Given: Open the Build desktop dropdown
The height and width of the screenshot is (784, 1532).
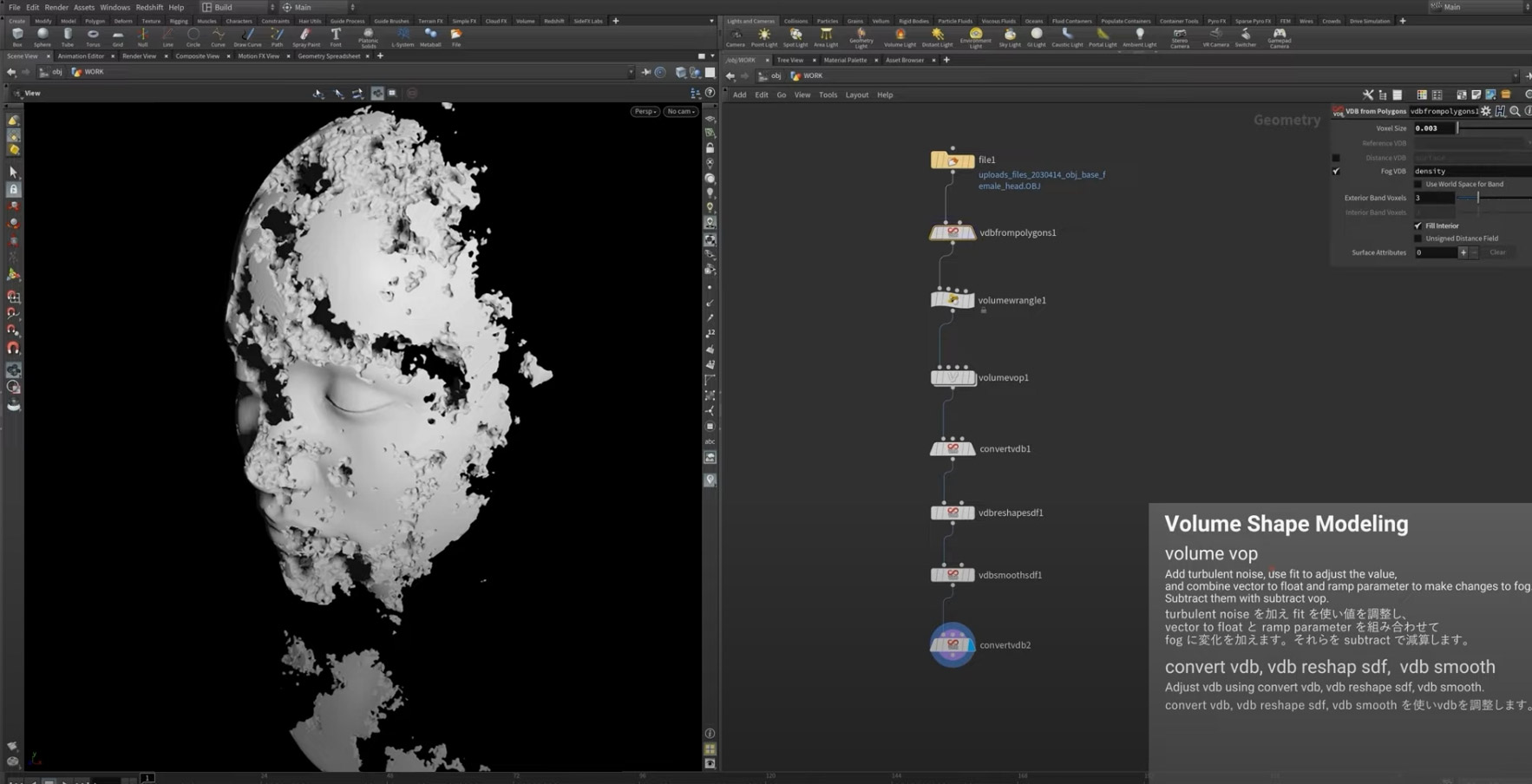Looking at the screenshot, I should tap(239, 7).
